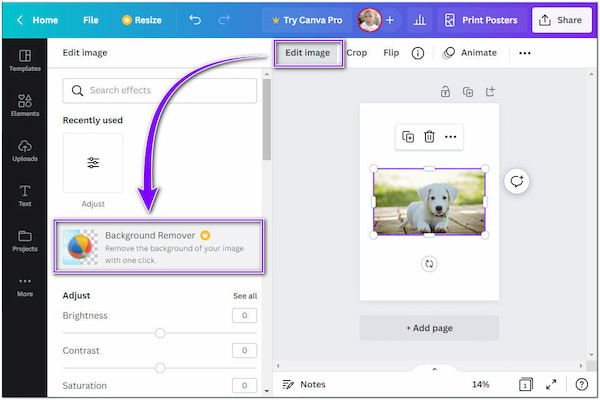Open the image info icon
Viewport: 600px width, 400px height.
point(418,53)
